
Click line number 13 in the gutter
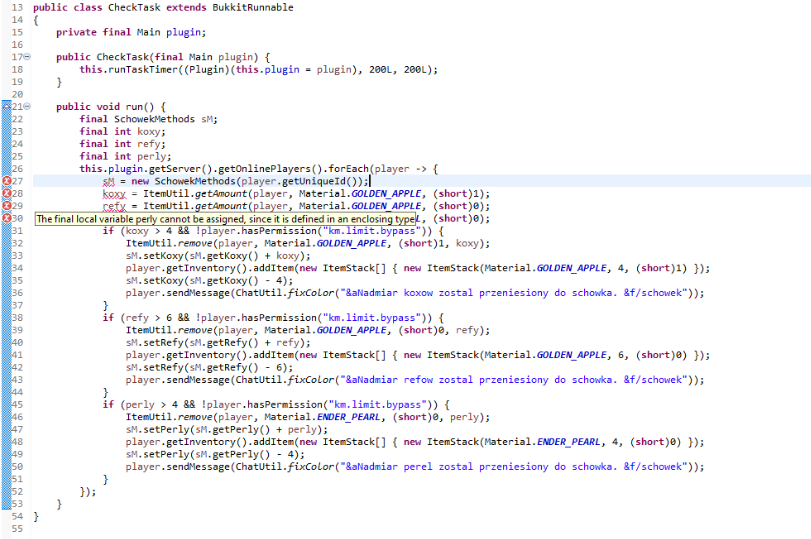pyautogui.click(x=17, y=7)
